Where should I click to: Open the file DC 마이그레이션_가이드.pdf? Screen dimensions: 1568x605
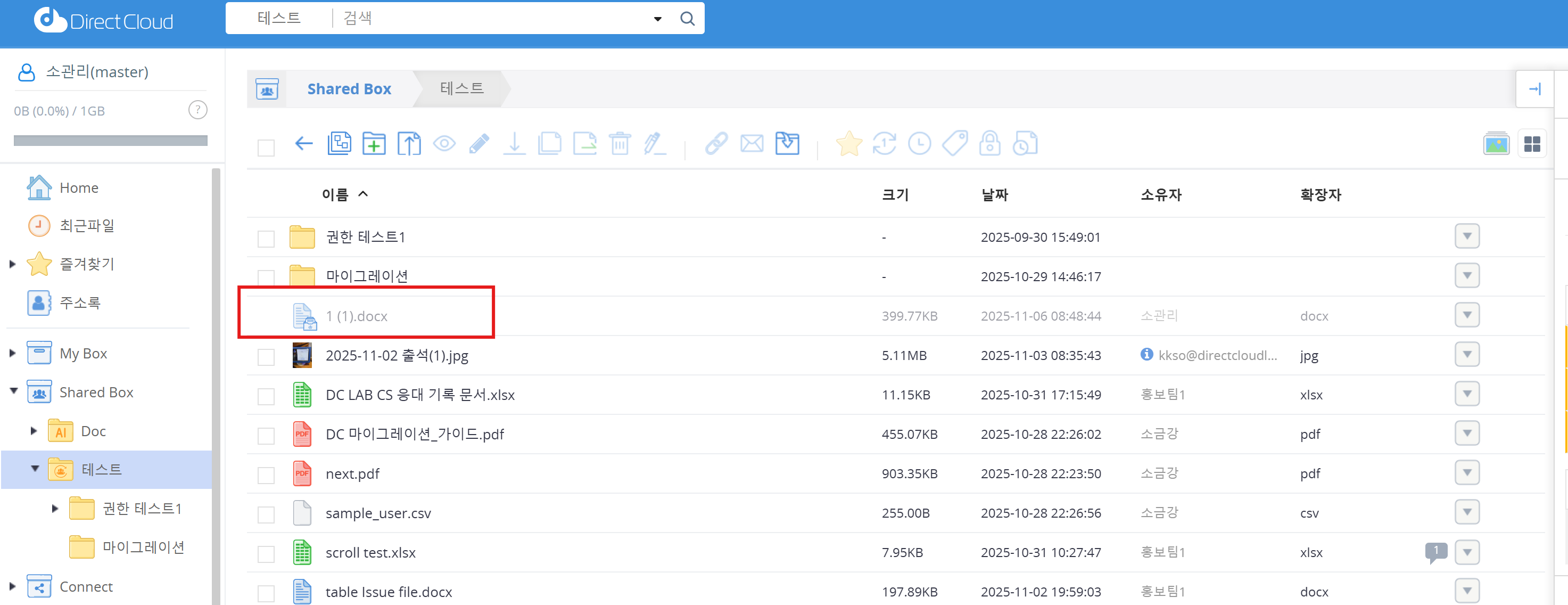point(414,435)
